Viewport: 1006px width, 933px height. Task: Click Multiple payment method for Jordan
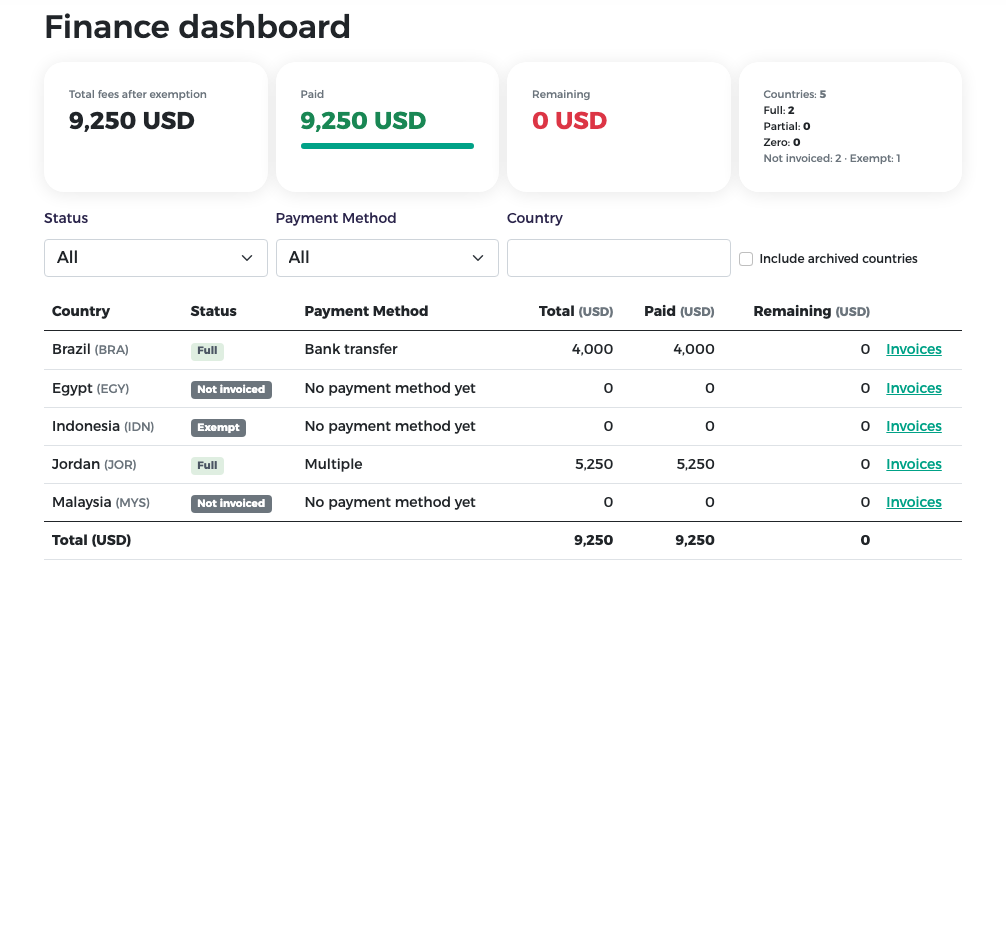tap(334, 464)
